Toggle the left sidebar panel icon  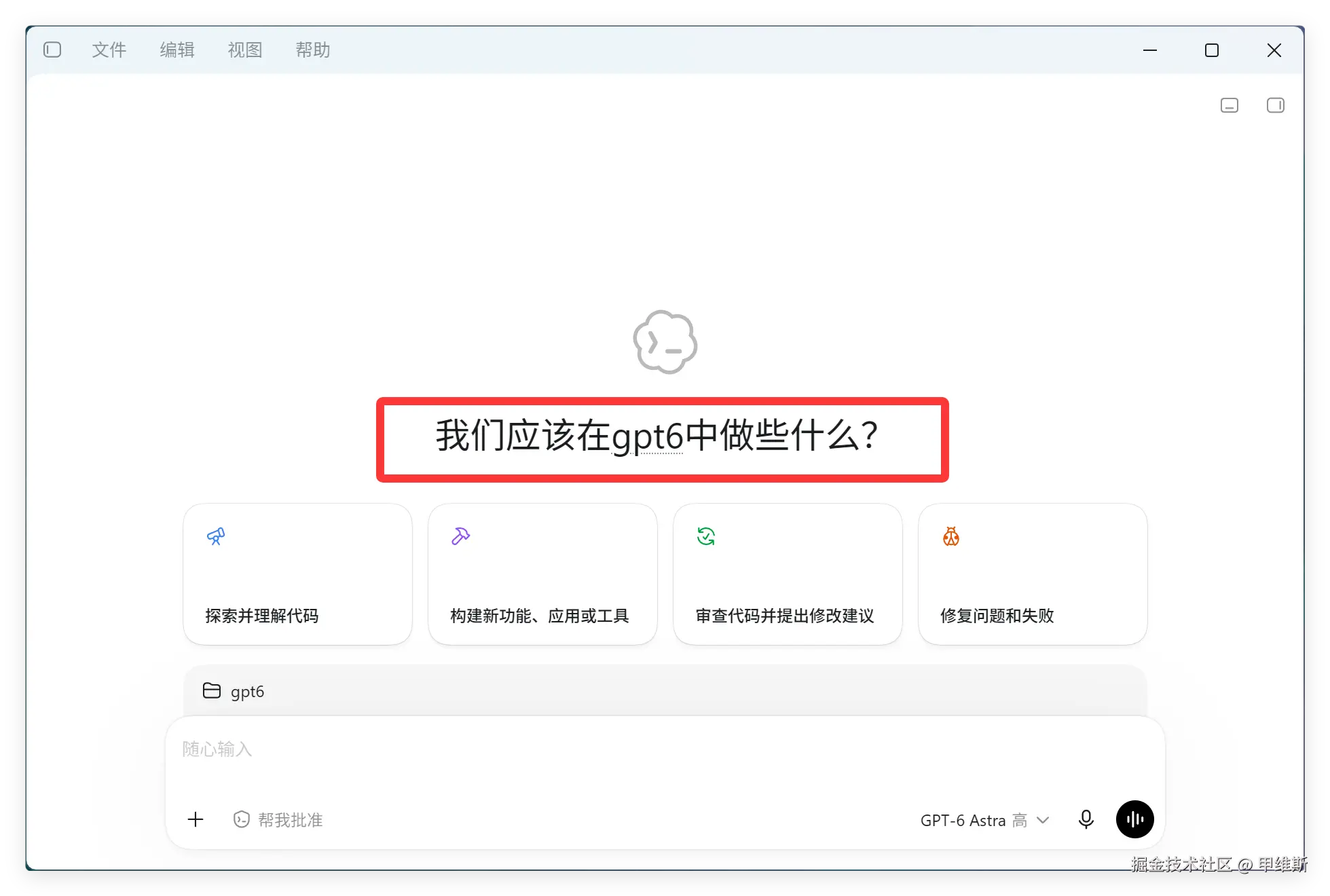(52, 50)
